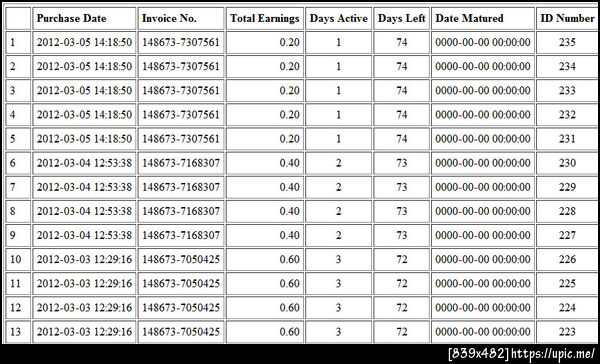Pick ID Number cell "231"
This screenshot has width=600, height=364.
pos(568,139)
